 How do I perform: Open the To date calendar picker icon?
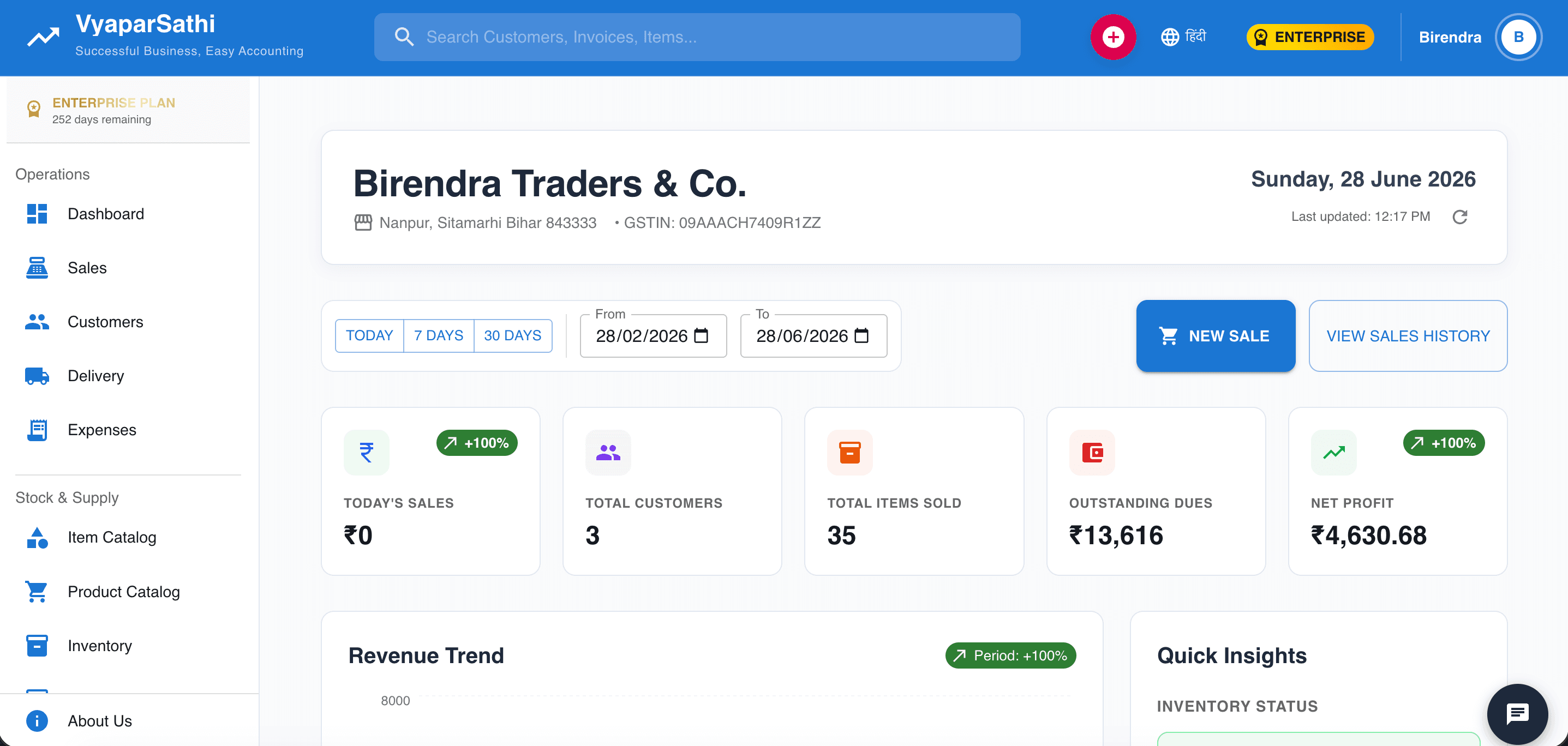[x=862, y=336]
